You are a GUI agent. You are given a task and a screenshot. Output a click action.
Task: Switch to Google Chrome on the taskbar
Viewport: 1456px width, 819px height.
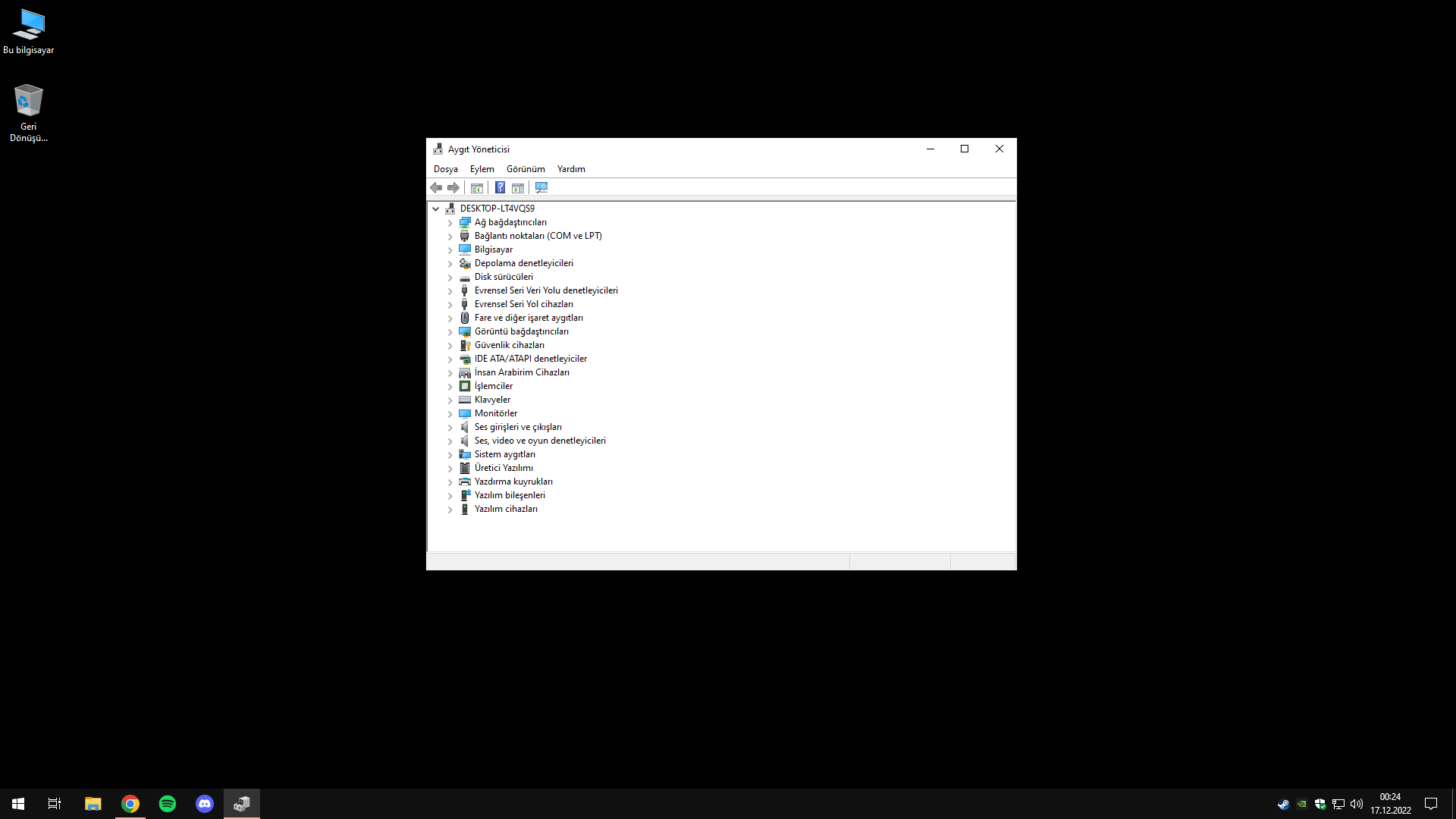pos(130,804)
